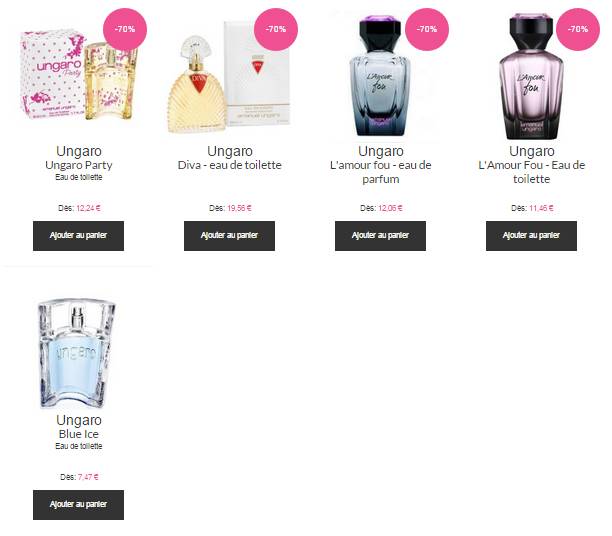Open the L'Amour Fou - Eau de toilette link
612x536 pixels.
point(532,172)
